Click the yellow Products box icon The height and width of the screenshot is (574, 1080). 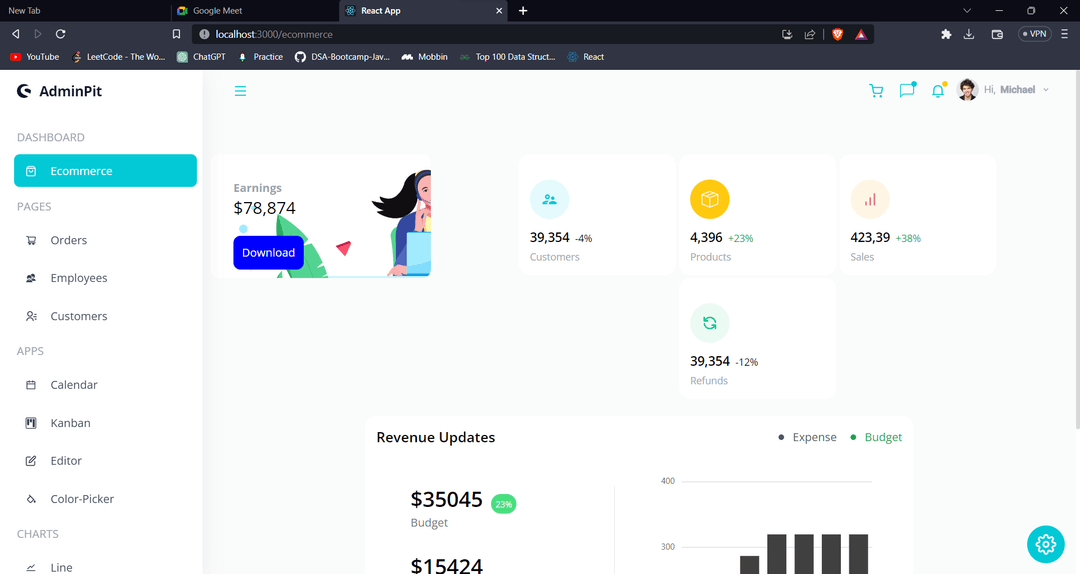pos(709,199)
